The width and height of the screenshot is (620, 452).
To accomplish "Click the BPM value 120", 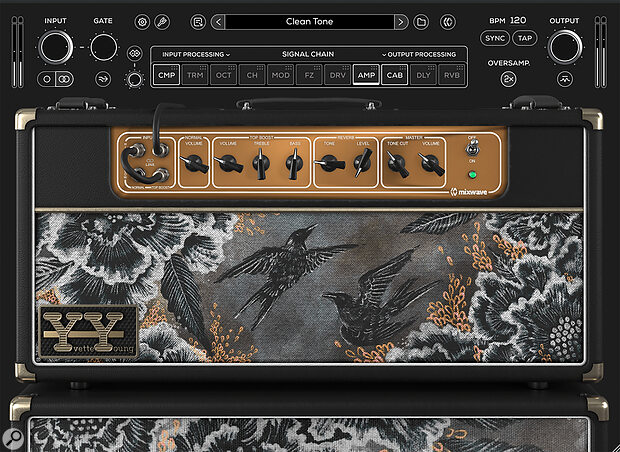I will coord(518,21).
